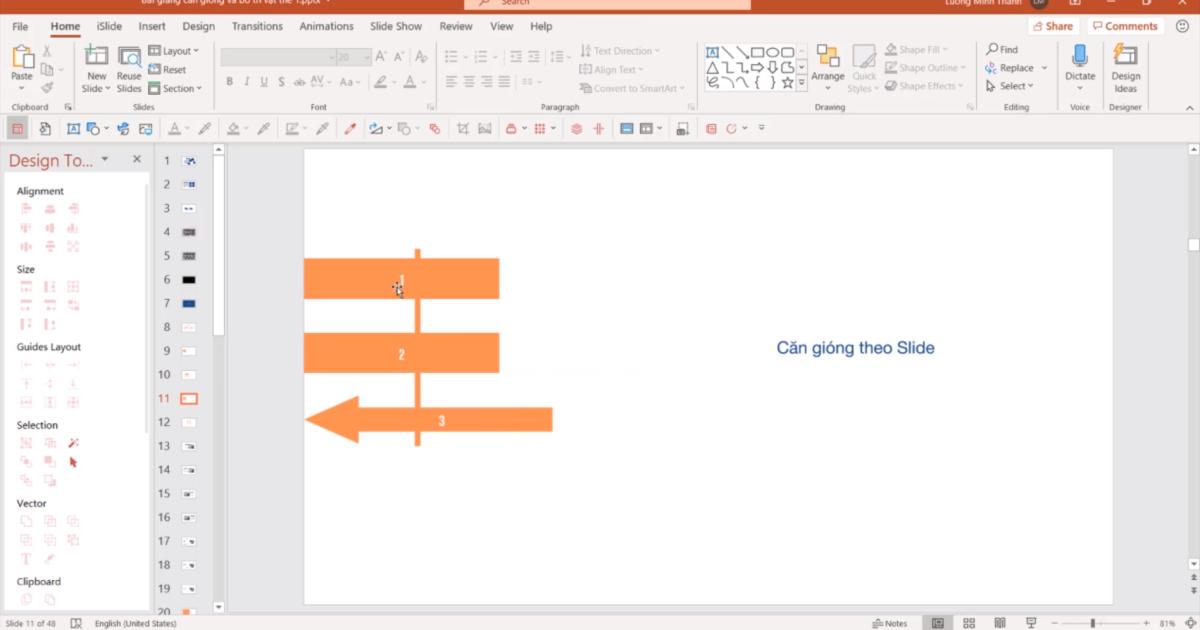Toggle Italic formatting
This screenshot has height=630, width=1200.
point(246,82)
